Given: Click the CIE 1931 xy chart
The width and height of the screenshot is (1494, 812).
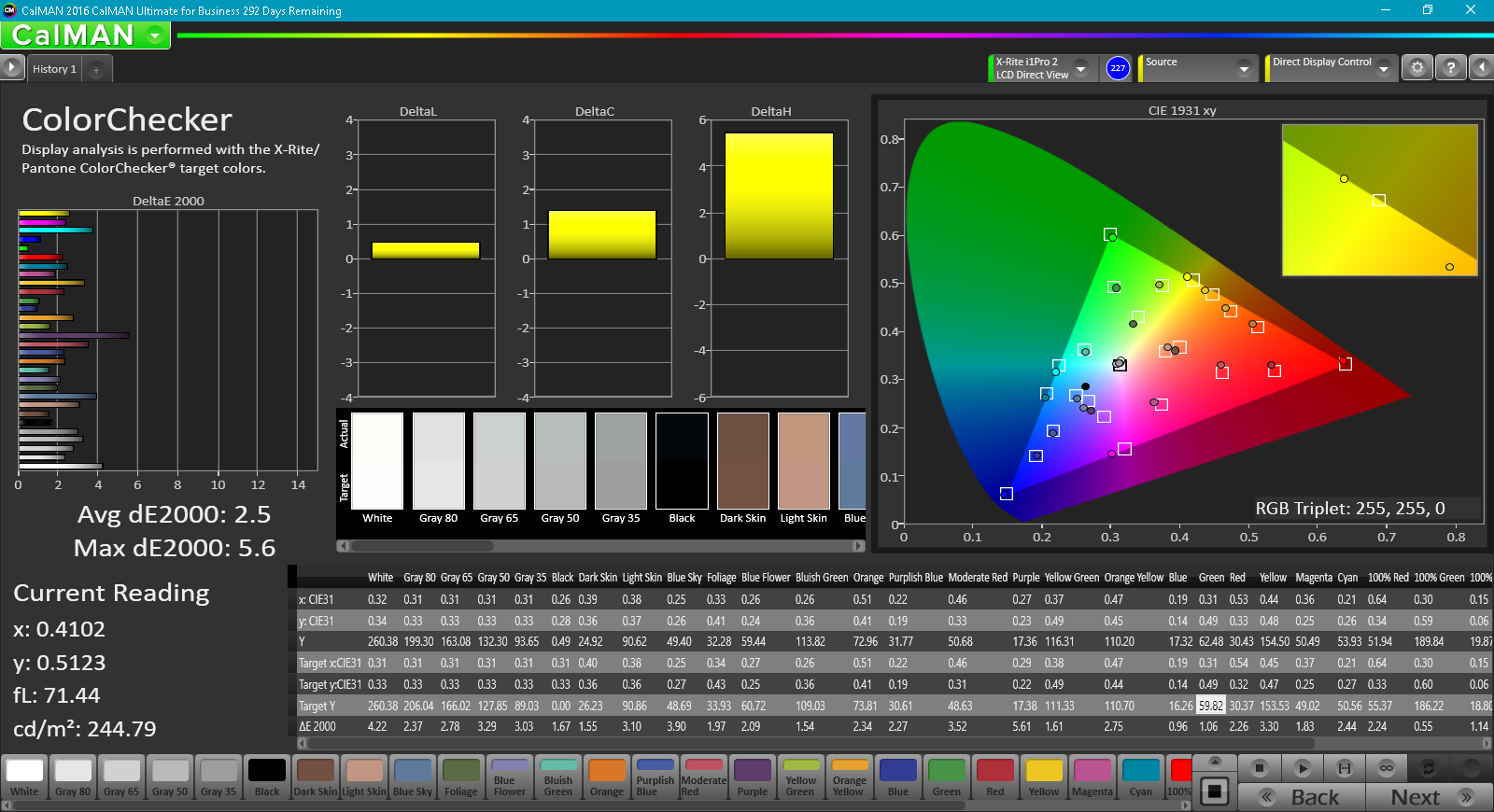Looking at the screenshot, I should 1181,322.
